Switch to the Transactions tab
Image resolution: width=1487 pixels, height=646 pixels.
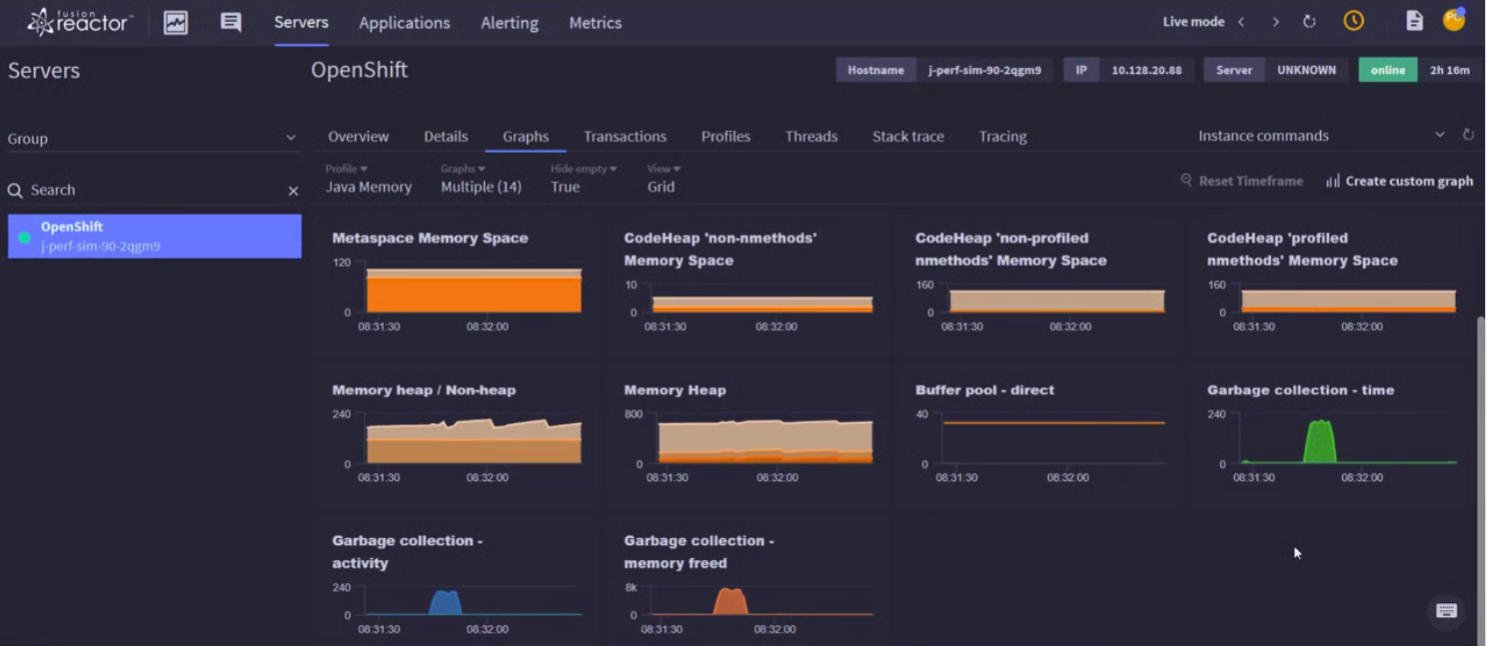point(625,136)
